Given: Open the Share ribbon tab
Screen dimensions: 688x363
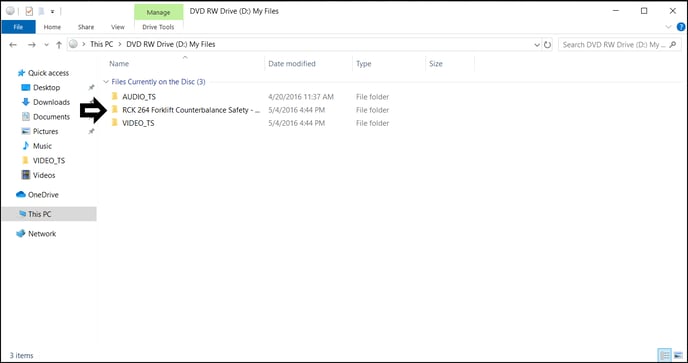Looking at the screenshot, I should pos(86,27).
